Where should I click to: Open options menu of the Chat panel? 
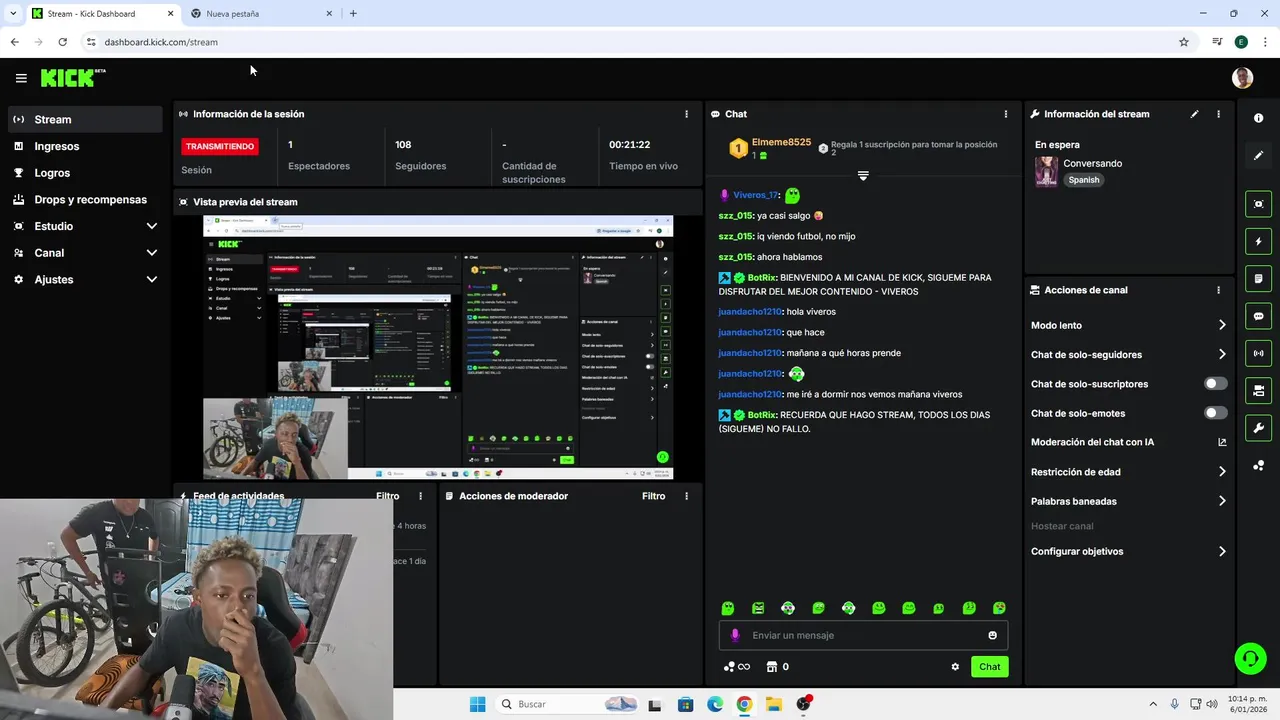click(x=1006, y=114)
